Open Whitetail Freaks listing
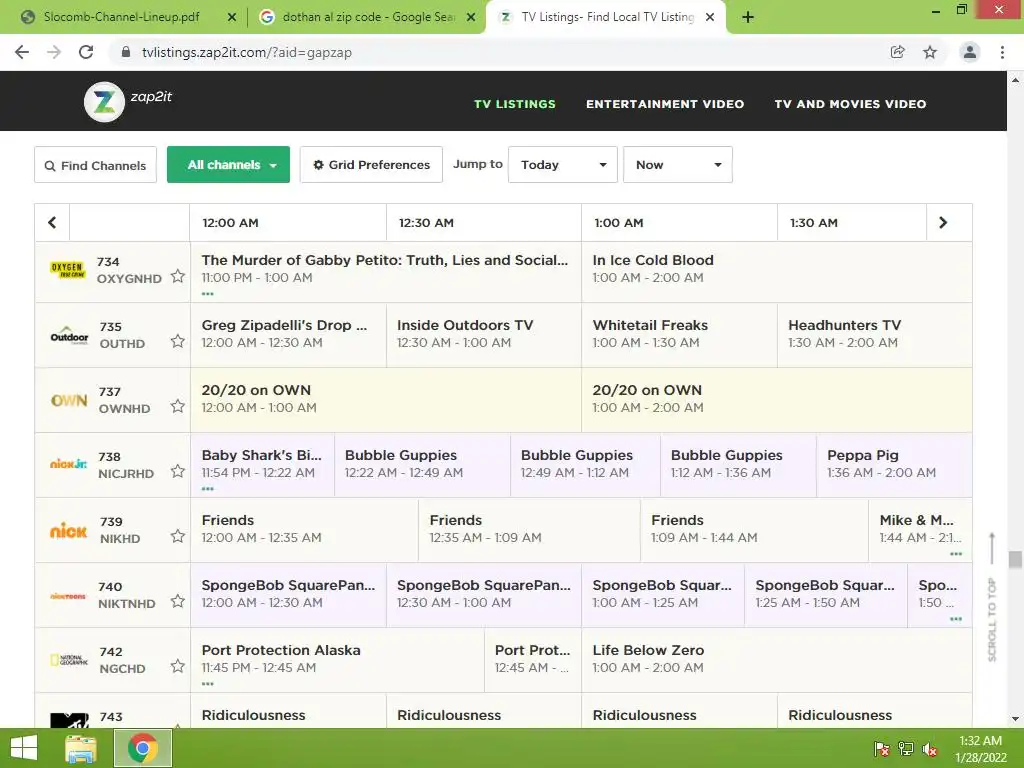The height and width of the screenshot is (768, 1024). (679, 334)
